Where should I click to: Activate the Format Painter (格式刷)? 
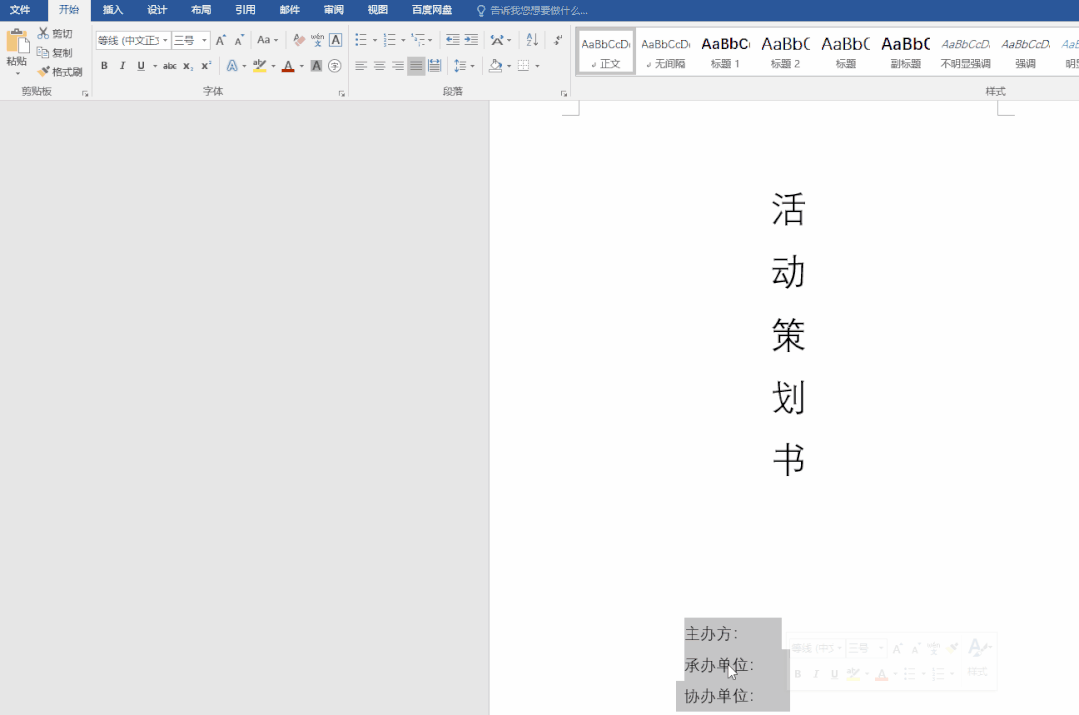[60, 72]
